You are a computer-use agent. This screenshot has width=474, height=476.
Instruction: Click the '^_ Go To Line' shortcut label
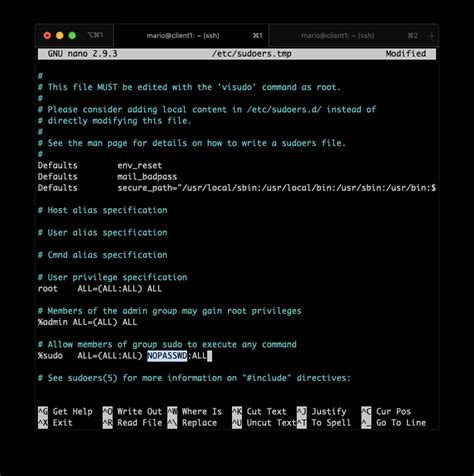(x=394, y=423)
